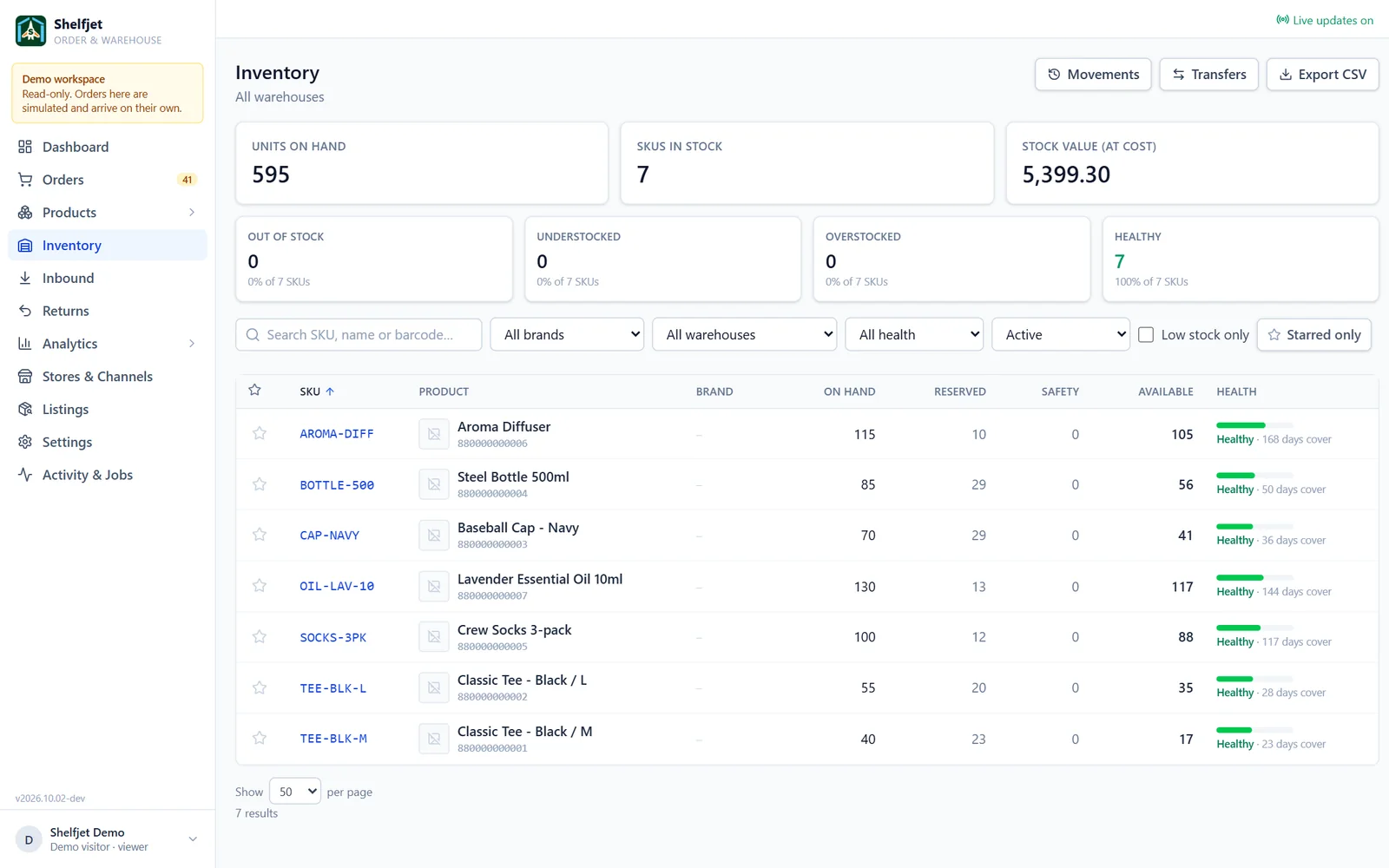Click the Movements button

click(1093, 75)
